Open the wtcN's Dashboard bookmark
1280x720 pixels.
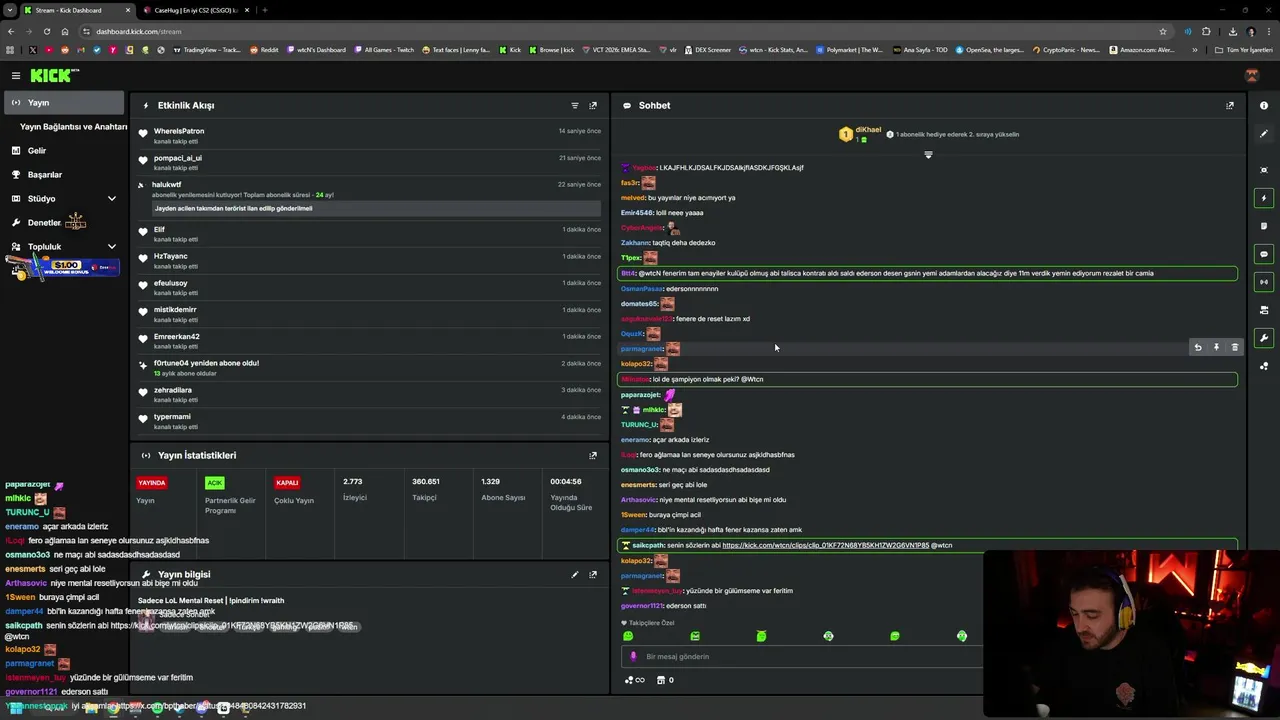[x=316, y=49]
